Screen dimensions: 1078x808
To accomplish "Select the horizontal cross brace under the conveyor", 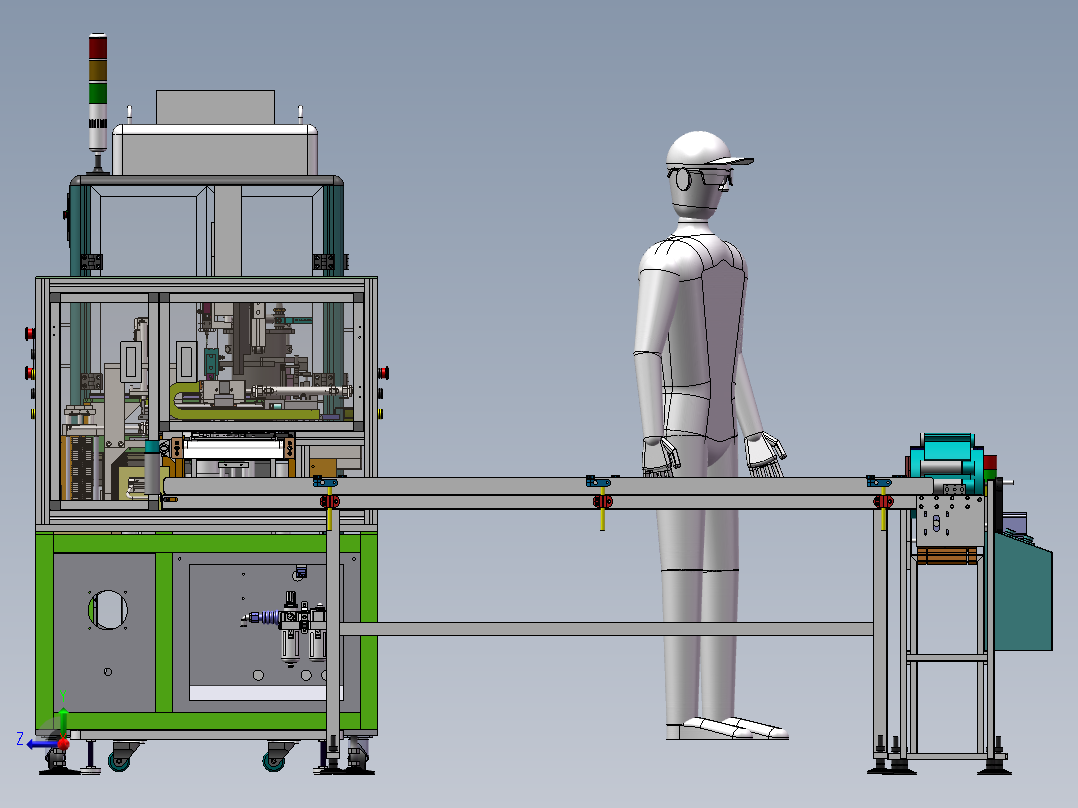I will [x=606, y=629].
